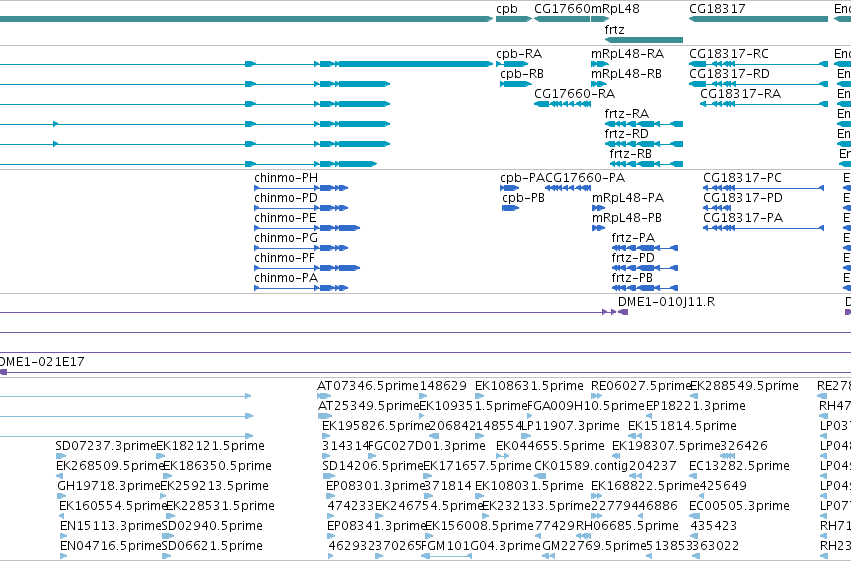Click the chinmo-PG protein feature
This screenshot has width=851, height=561.
coord(301,248)
